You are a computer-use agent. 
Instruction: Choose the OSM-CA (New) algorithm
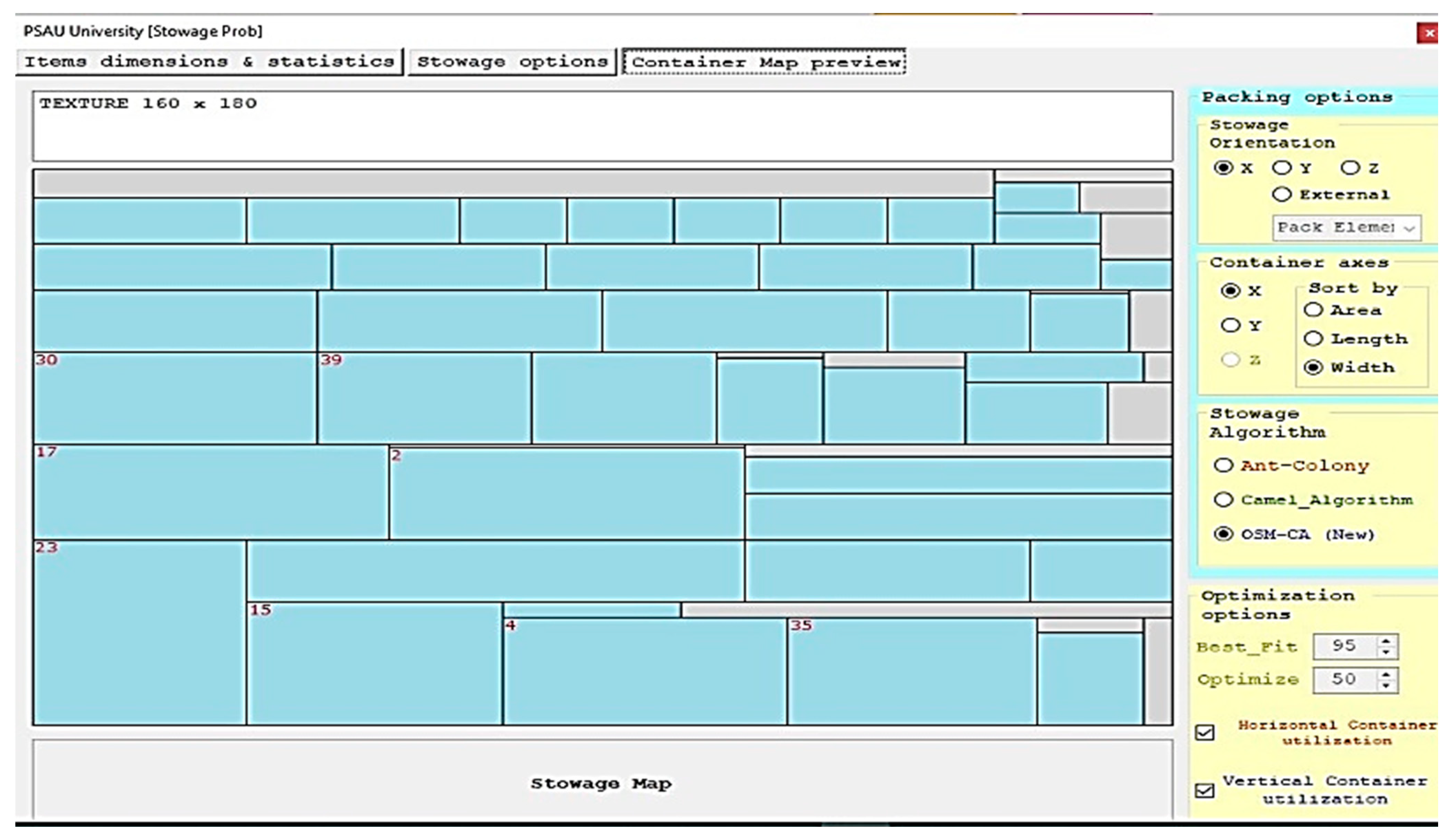coord(1223,534)
